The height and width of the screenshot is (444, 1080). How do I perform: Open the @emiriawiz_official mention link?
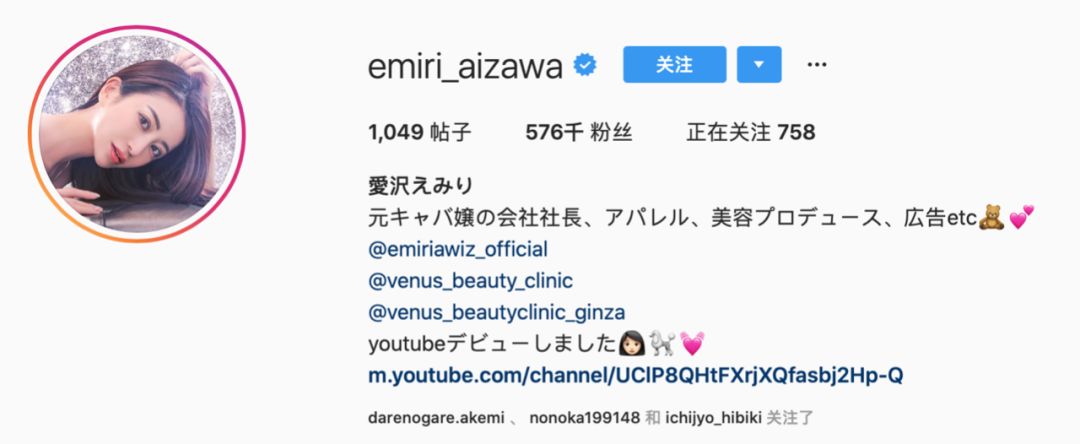click(458, 249)
